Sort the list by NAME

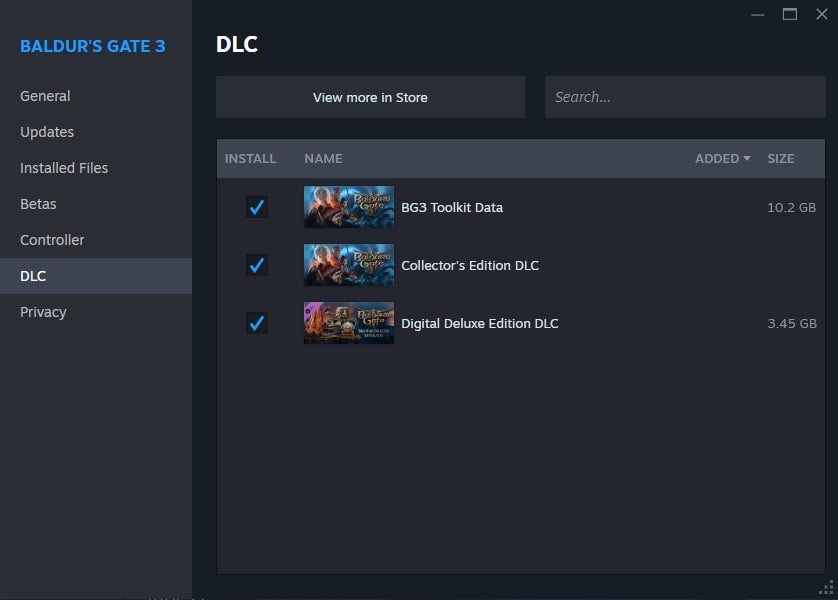point(322,158)
